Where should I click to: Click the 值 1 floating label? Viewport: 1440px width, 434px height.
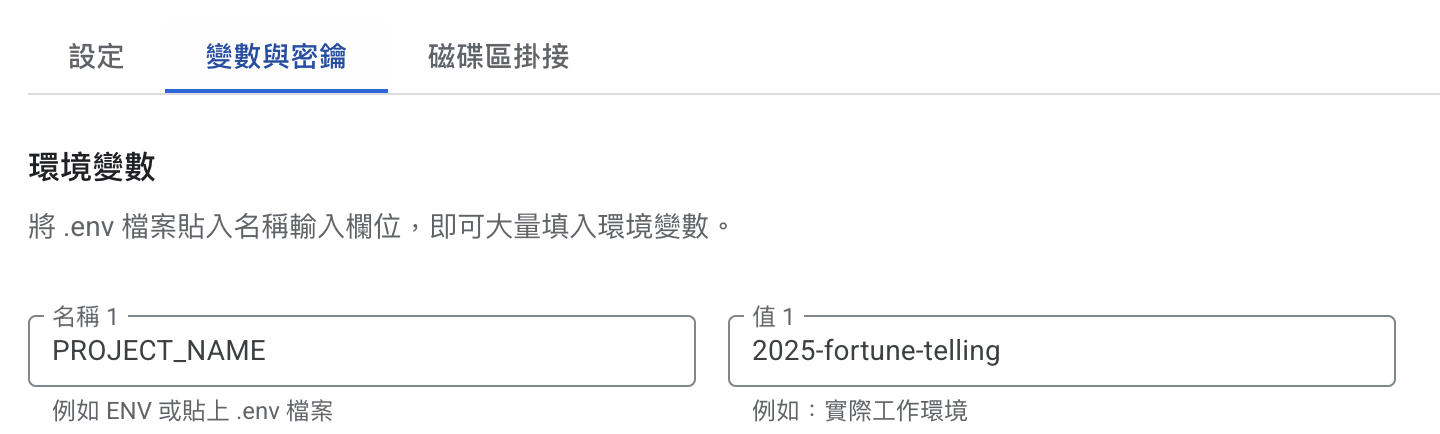773,317
